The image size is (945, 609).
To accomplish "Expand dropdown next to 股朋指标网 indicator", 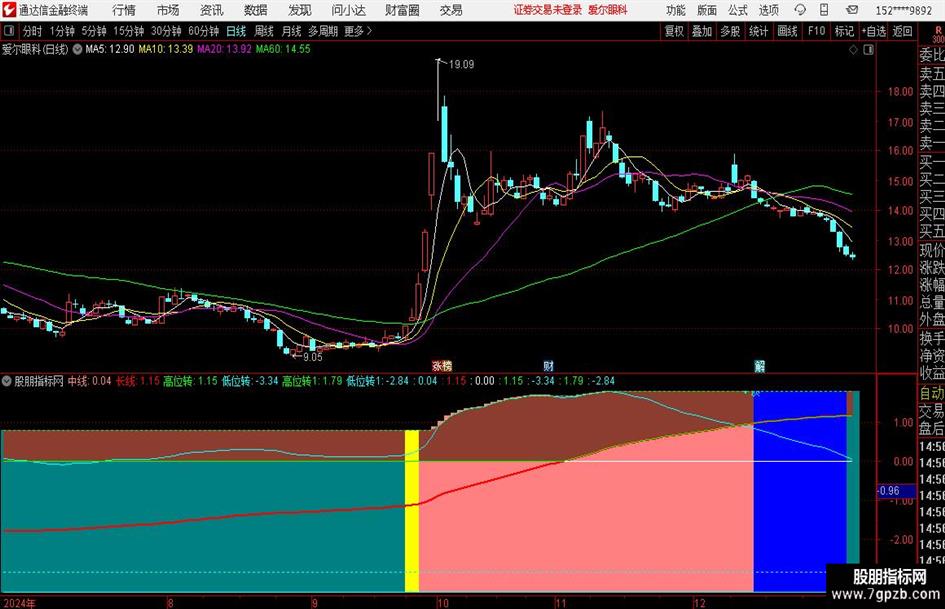I will [7, 381].
